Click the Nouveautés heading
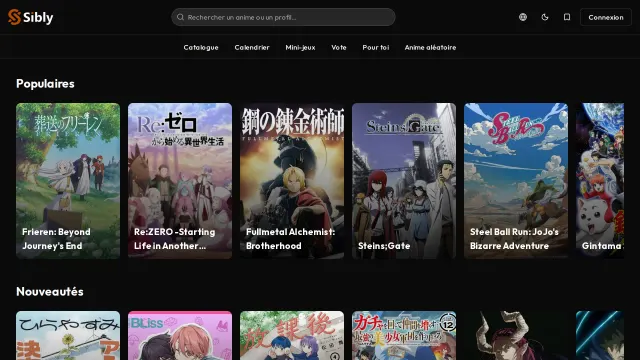Viewport: 640px width, 360px height. 50,291
